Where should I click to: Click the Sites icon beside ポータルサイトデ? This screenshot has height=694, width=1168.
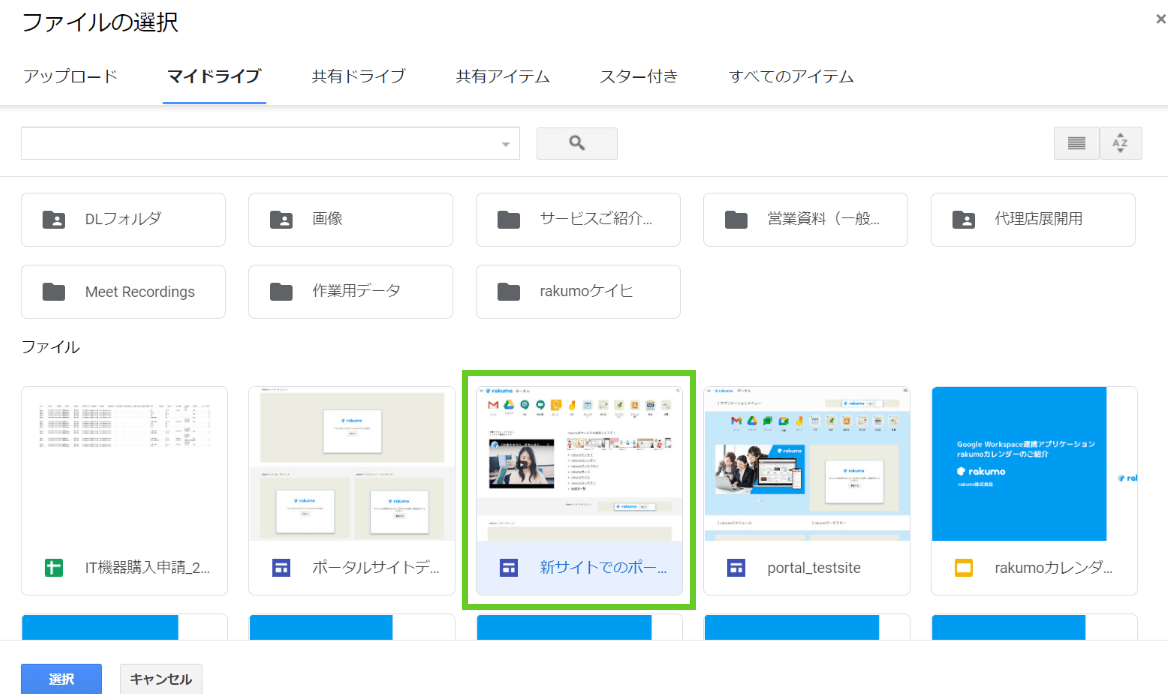281,568
